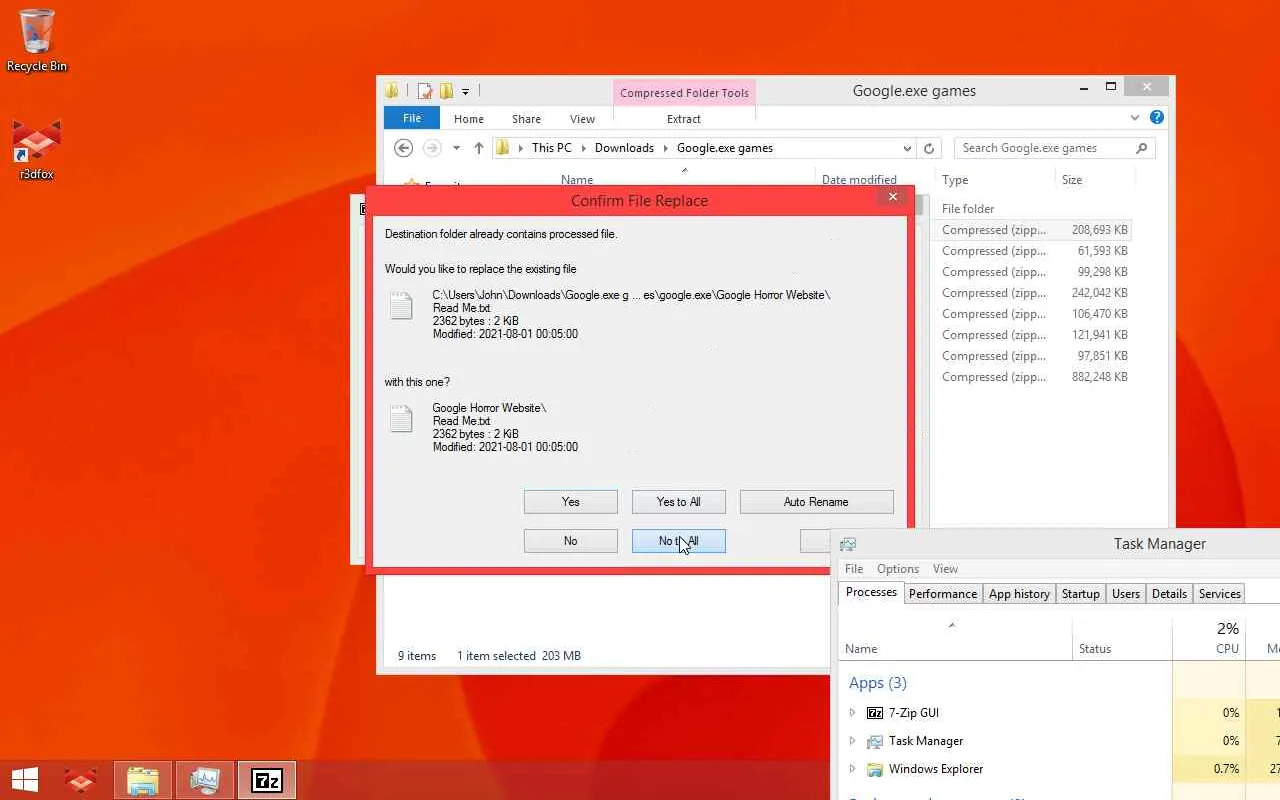This screenshot has width=1280, height=800.
Task: Switch to the Details tab
Action: (x=1169, y=594)
